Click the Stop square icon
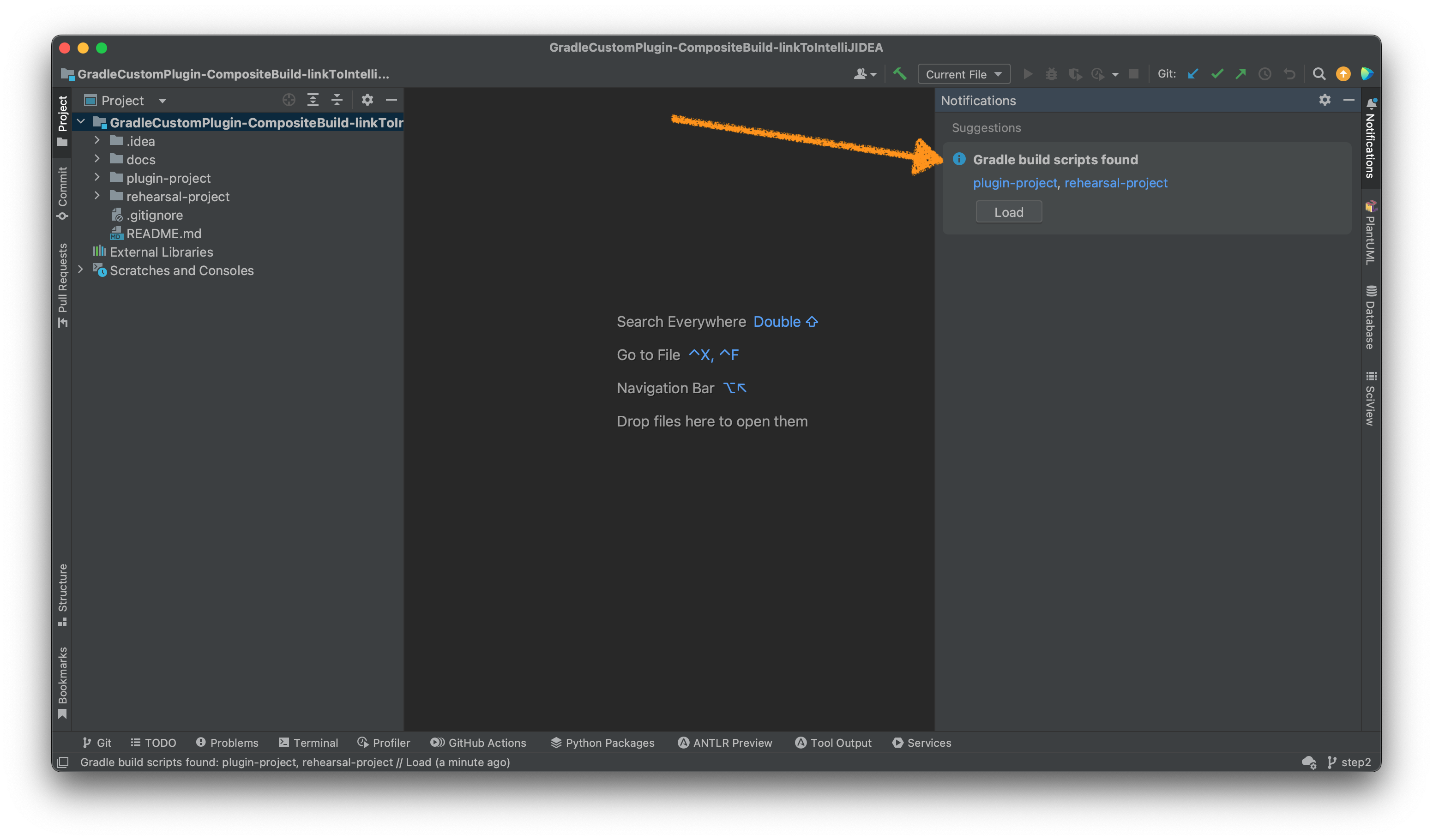The image size is (1433, 840). click(x=1133, y=74)
